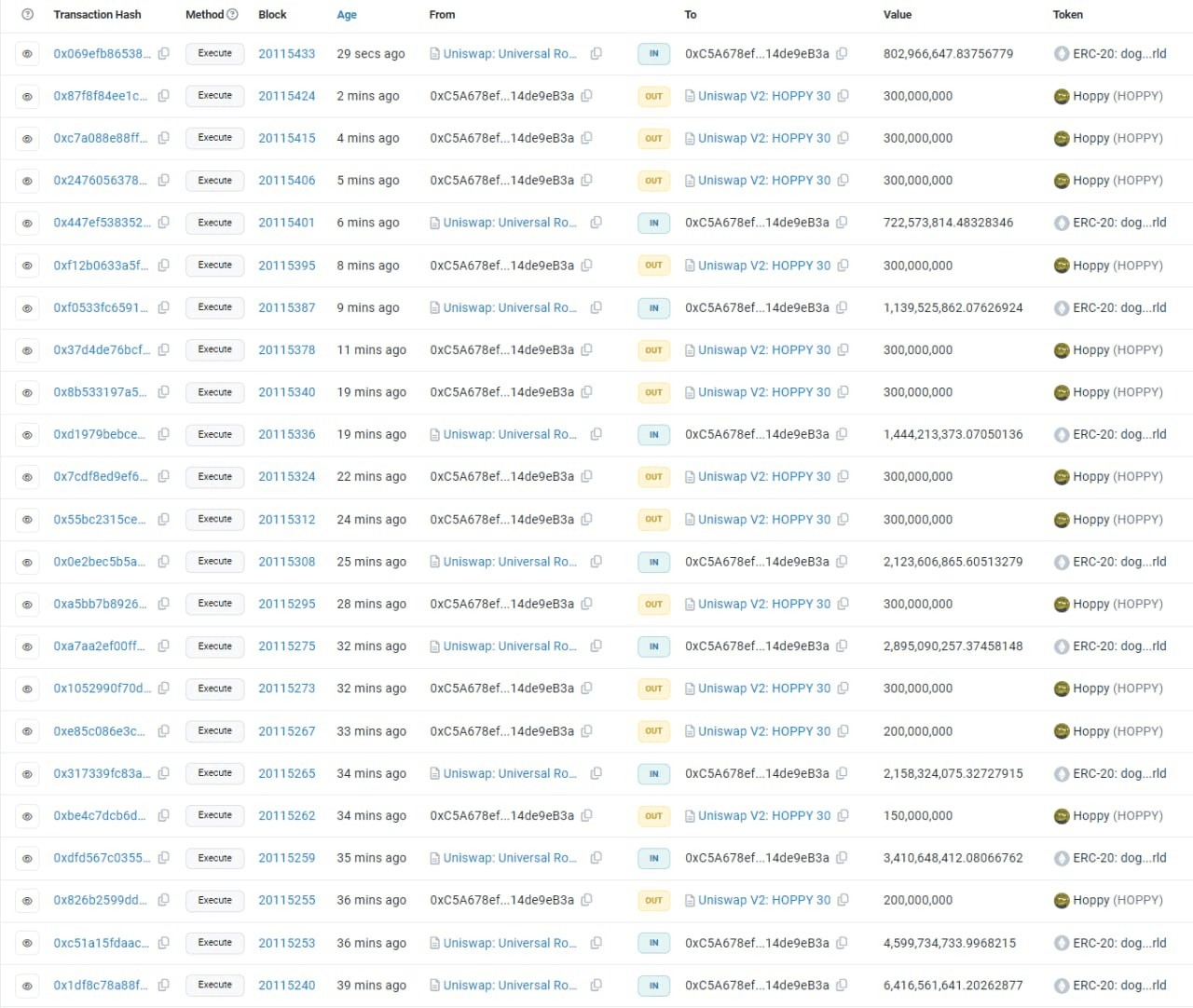
Task: Toggle eye preview for 0xc7a088e88ff
Action: tap(27, 138)
